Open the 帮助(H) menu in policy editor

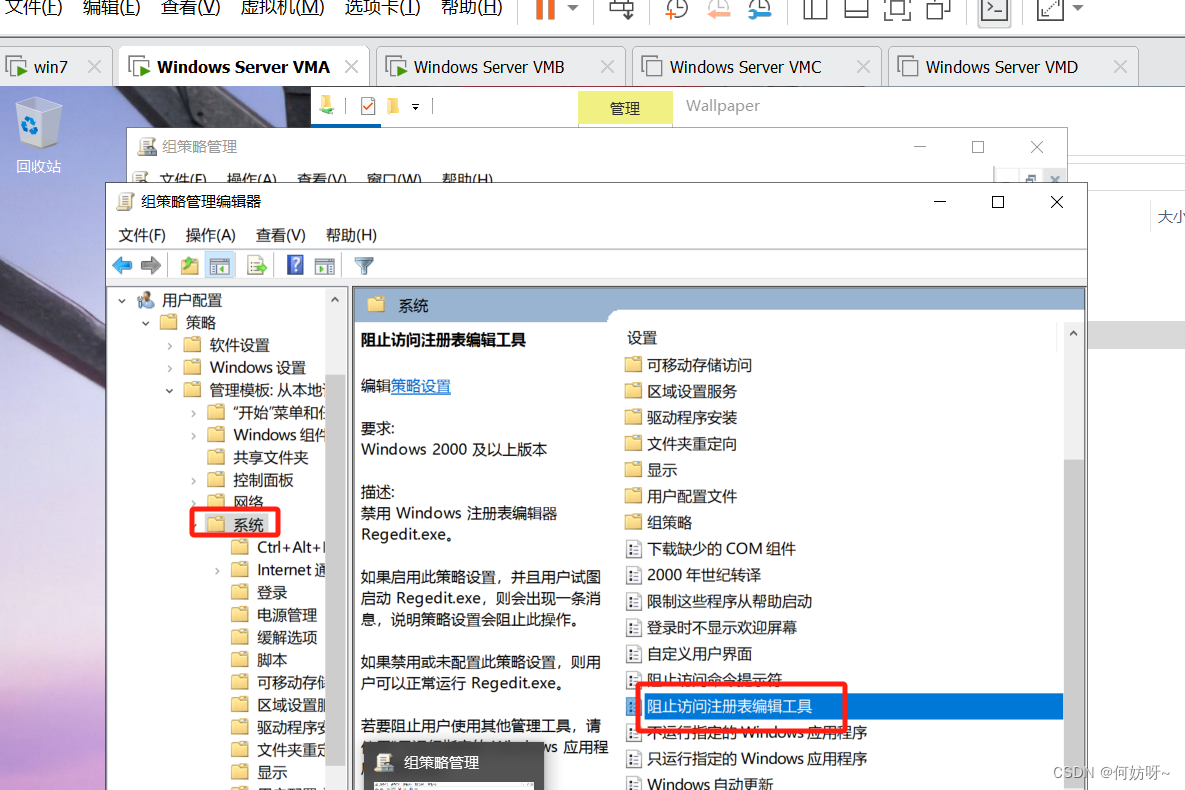[351, 235]
